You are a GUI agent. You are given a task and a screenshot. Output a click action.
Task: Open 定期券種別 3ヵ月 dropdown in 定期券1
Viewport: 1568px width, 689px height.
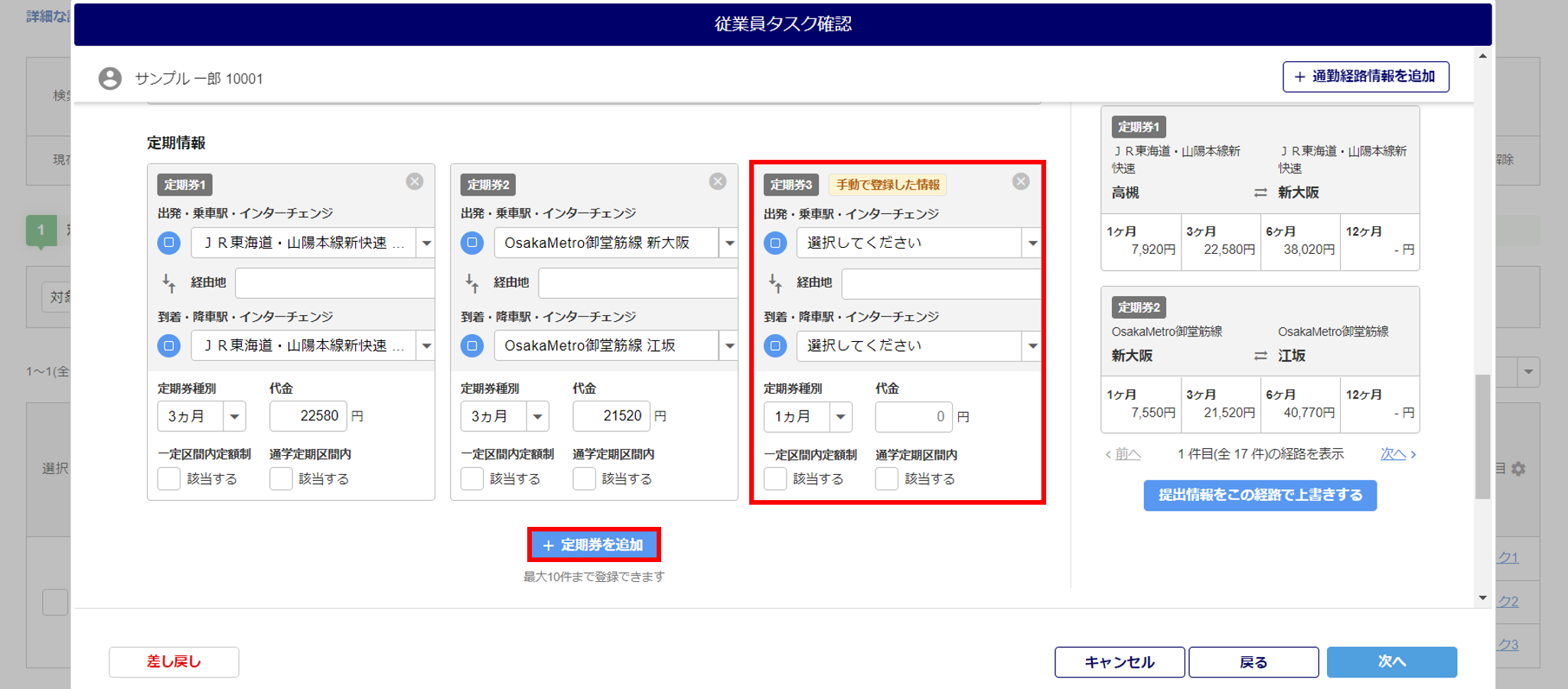click(202, 416)
